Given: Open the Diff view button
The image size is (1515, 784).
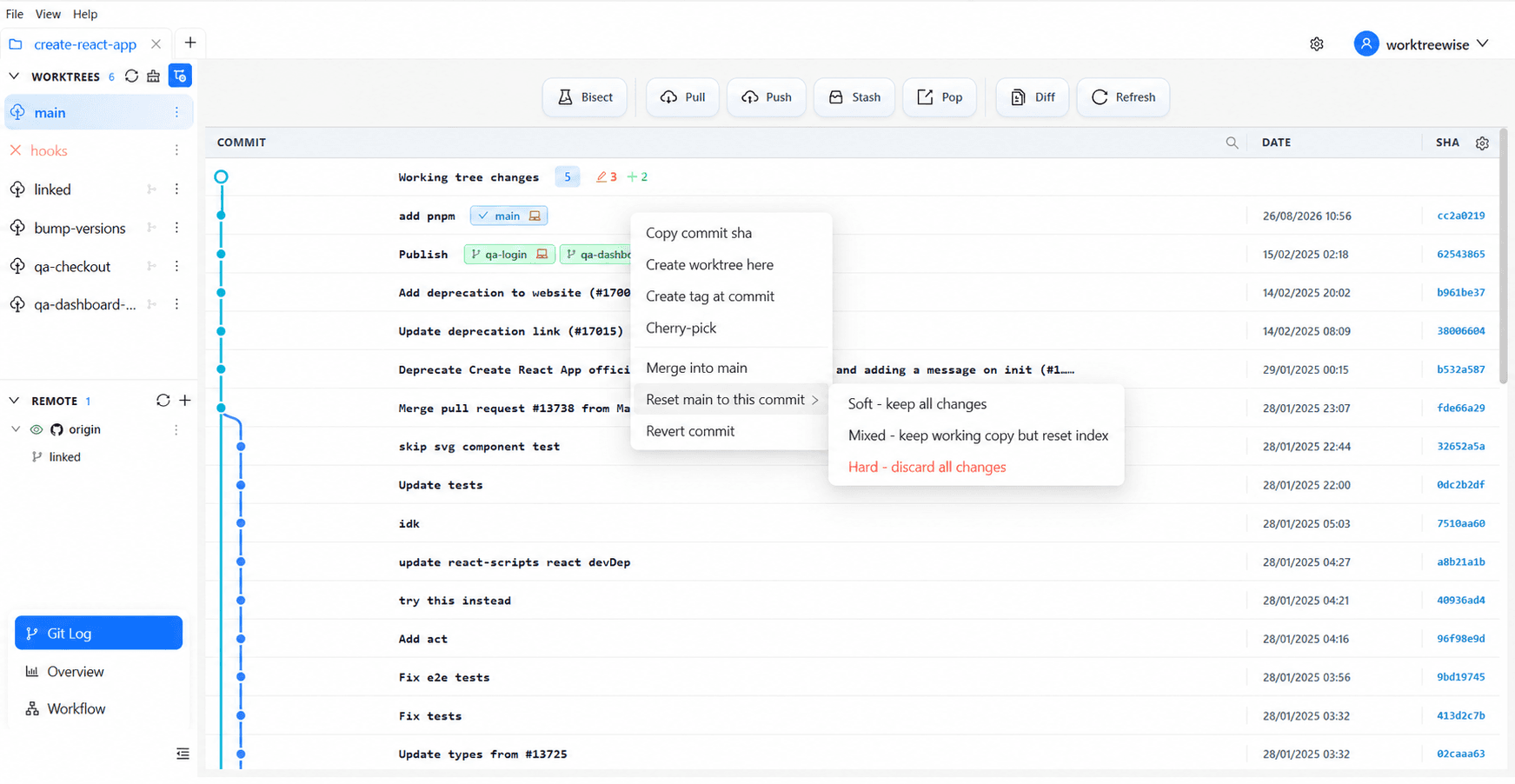Looking at the screenshot, I should 1033,97.
